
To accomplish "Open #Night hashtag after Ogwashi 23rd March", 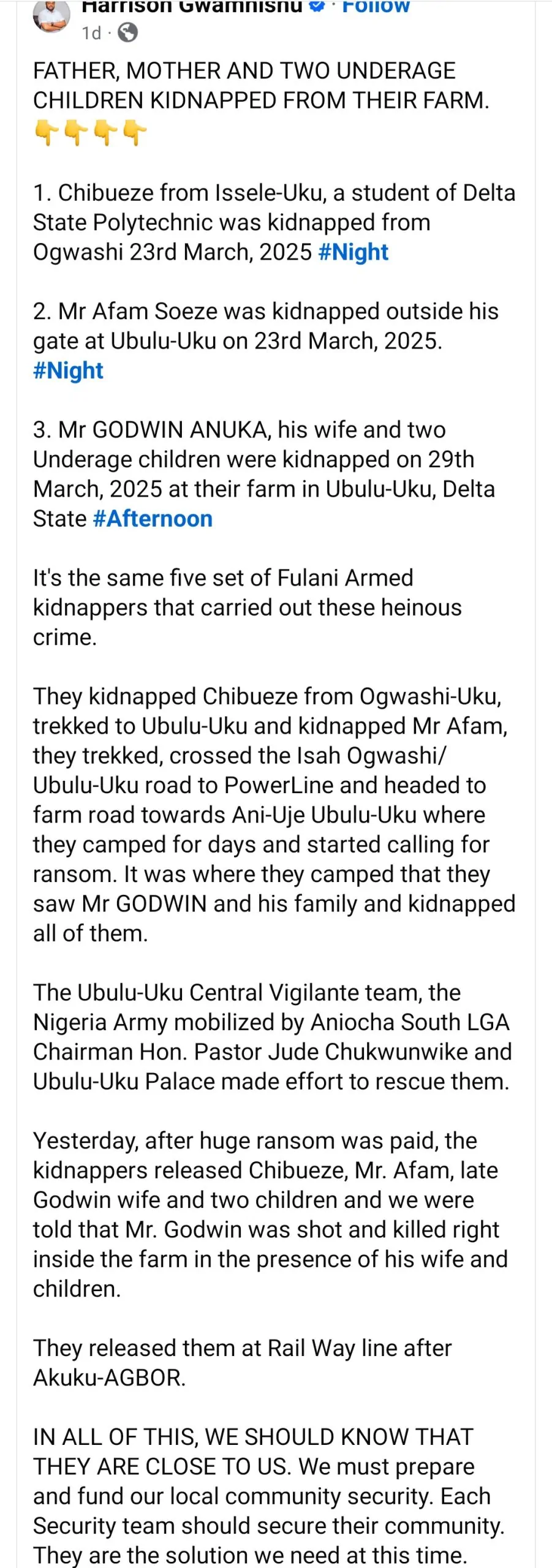I will tap(354, 252).
